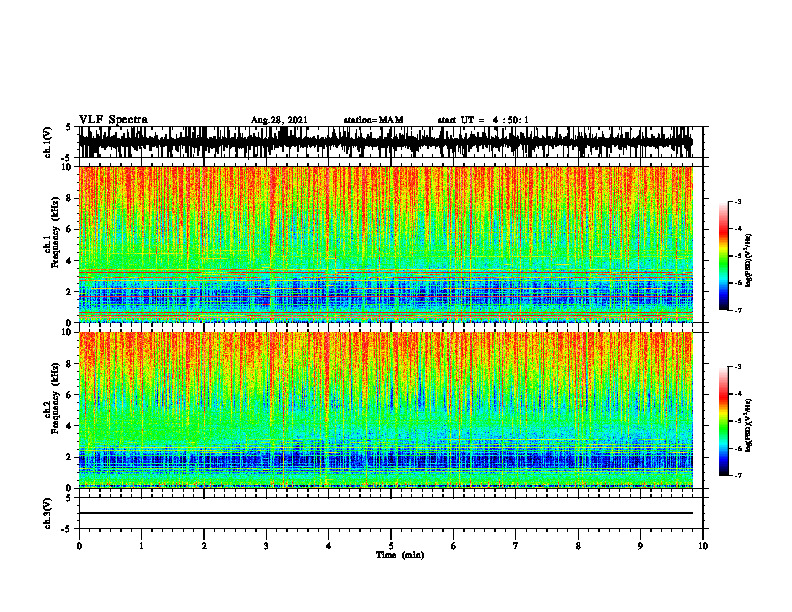Image resolution: width=792 pixels, height=612 pixels.
Task: Click the "8" kHz tick on ch.1 frequency axis
Action: tap(70, 198)
